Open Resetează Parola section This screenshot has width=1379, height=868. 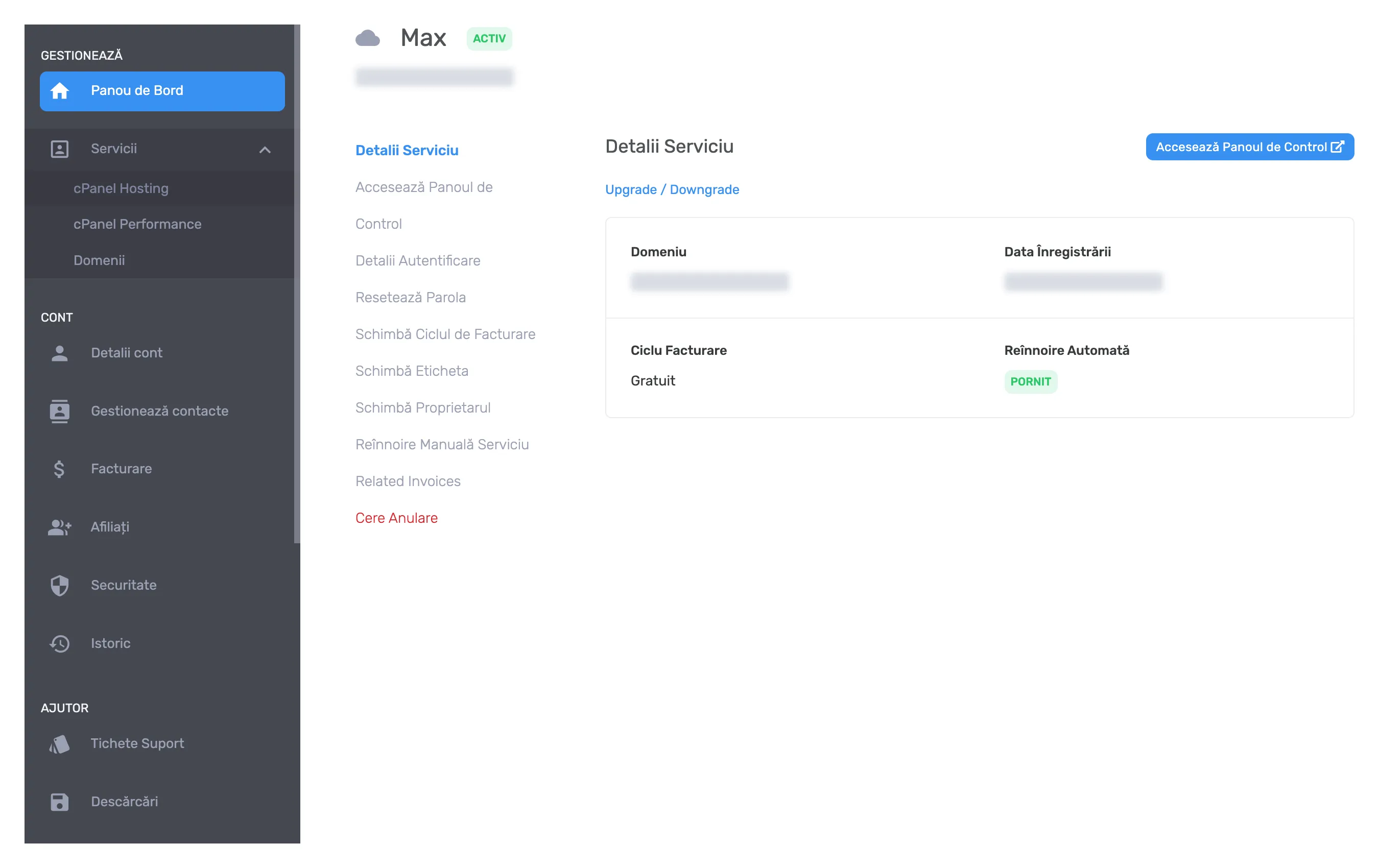coord(410,297)
